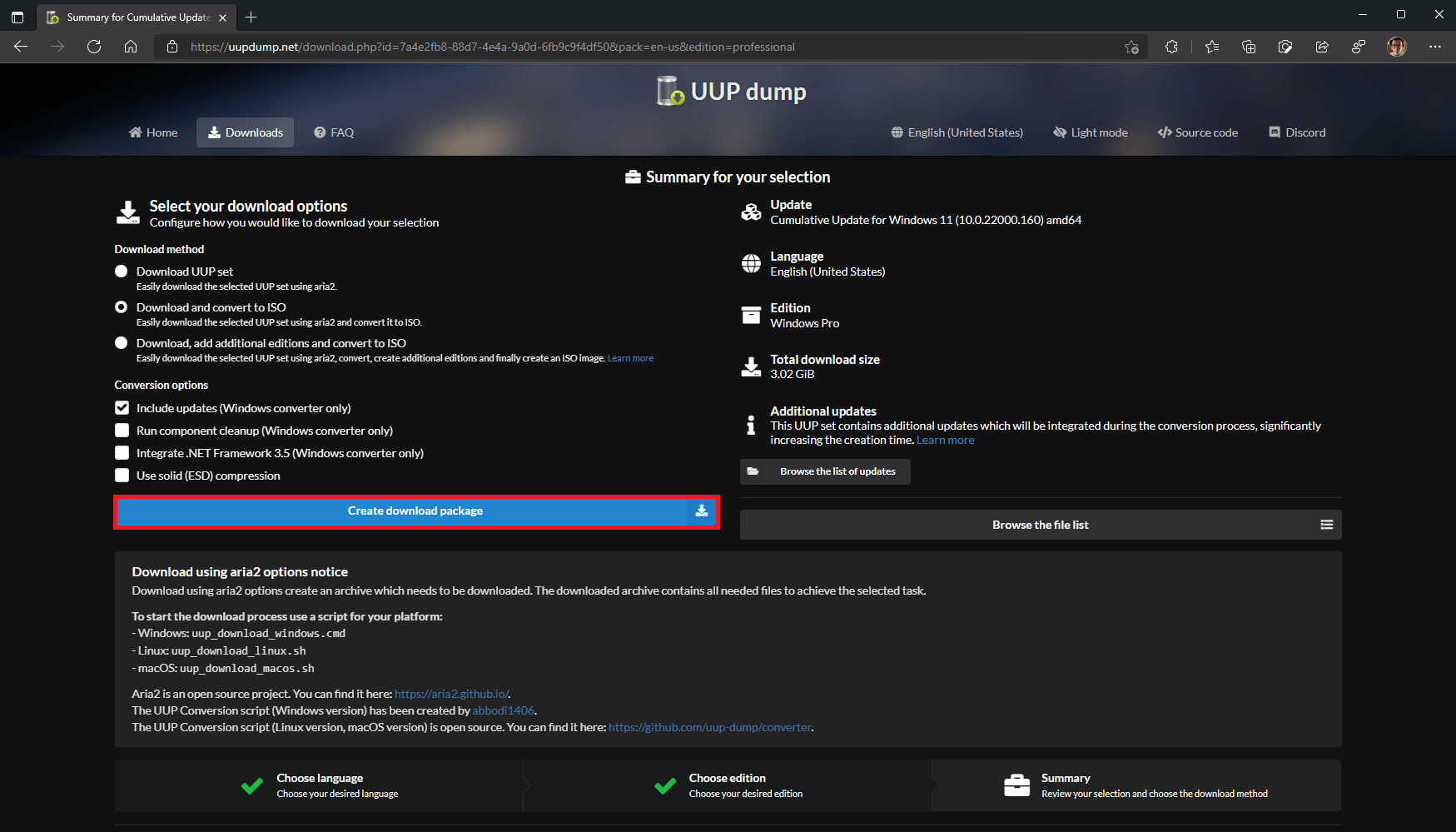Click Browse the file list button
This screenshot has height=832, width=1456.
(1041, 525)
